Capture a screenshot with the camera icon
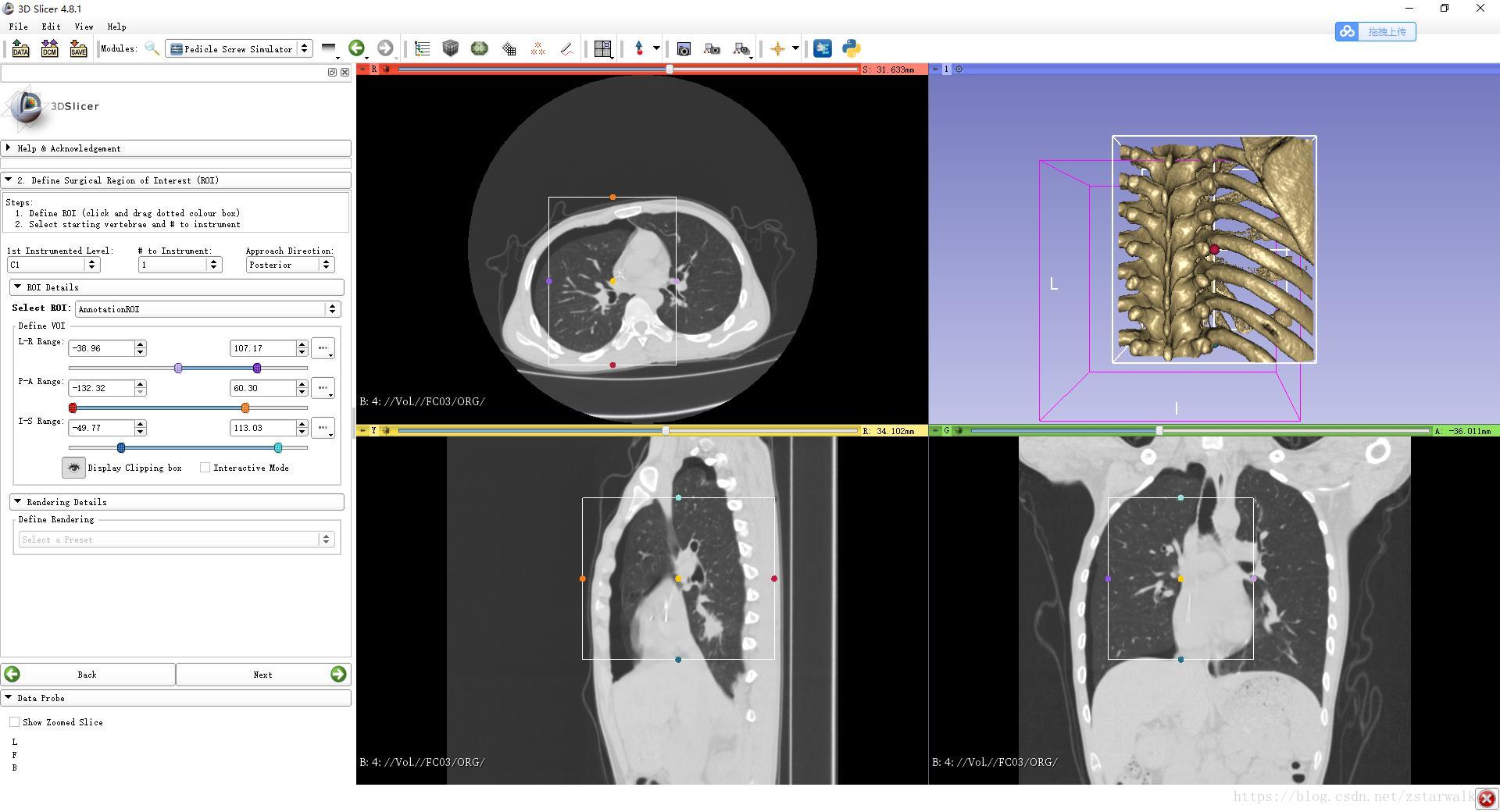The image size is (1500, 812). [684, 48]
